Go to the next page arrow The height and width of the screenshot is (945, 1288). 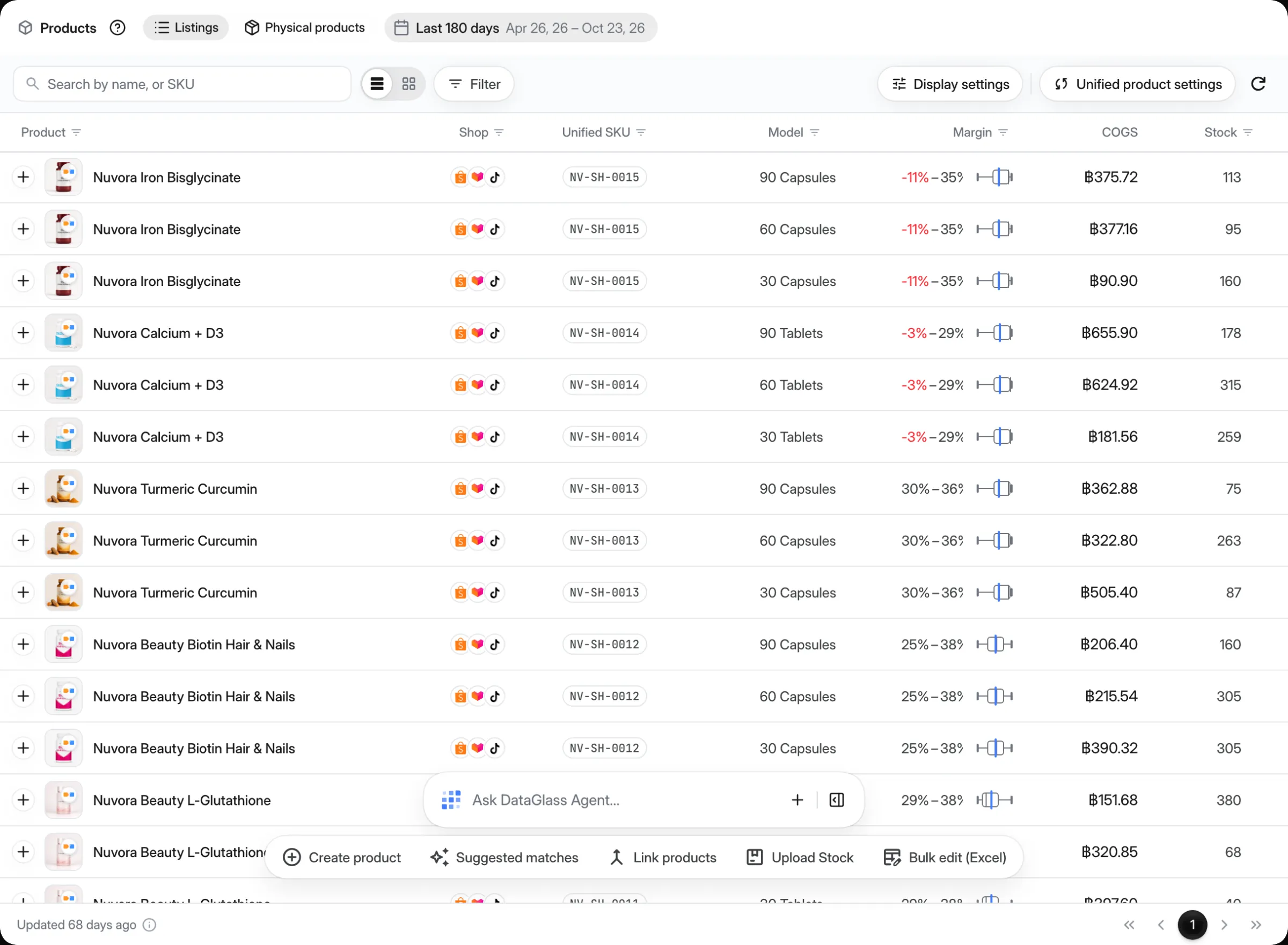coord(1224,925)
